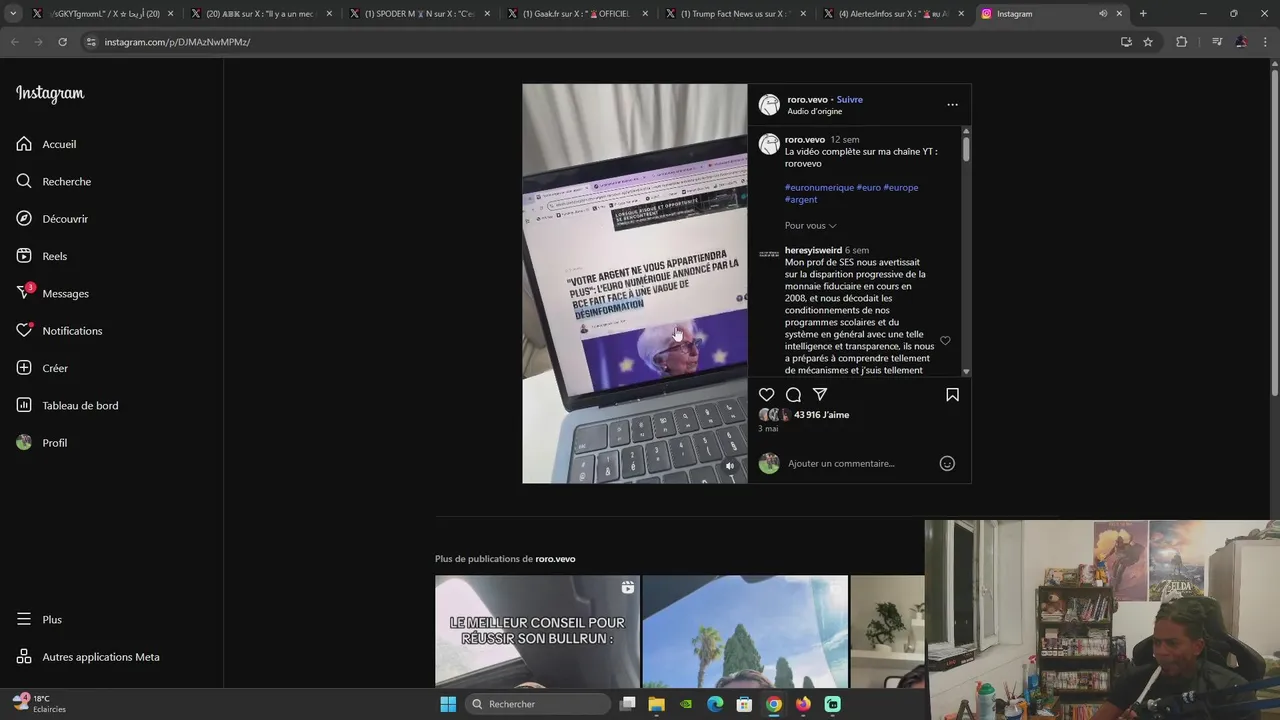Open a new browser tab

coord(1143,14)
